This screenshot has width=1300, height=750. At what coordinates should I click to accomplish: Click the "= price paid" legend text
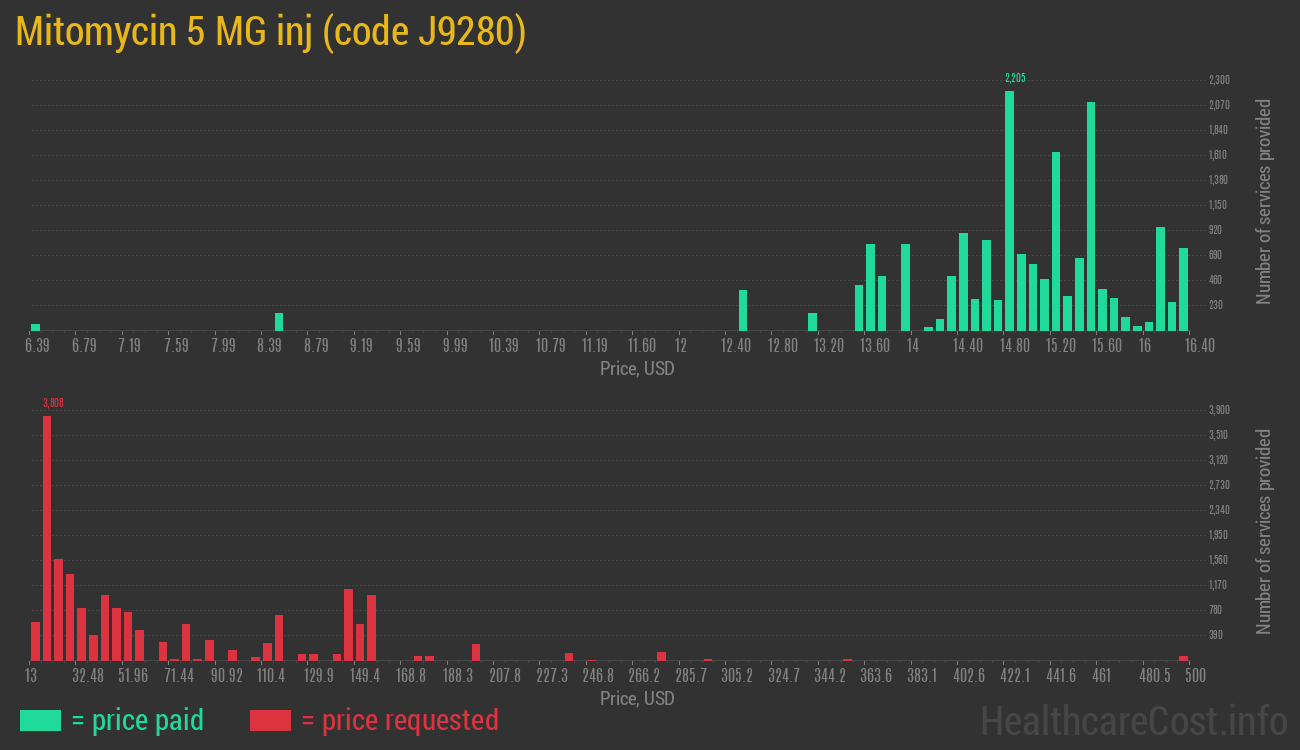pos(137,720)
